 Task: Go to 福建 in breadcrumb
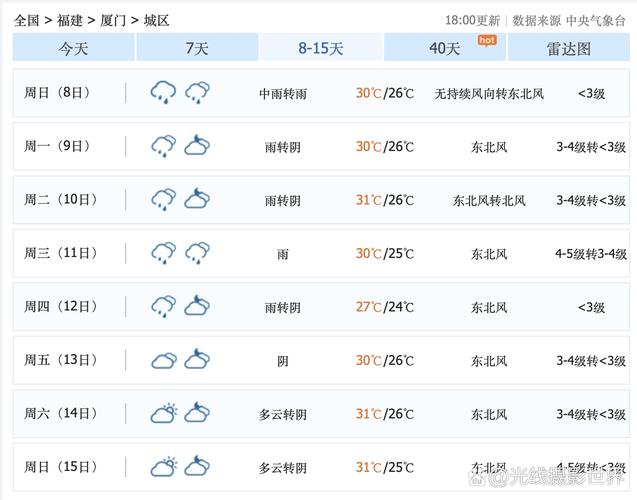point(70,20)
